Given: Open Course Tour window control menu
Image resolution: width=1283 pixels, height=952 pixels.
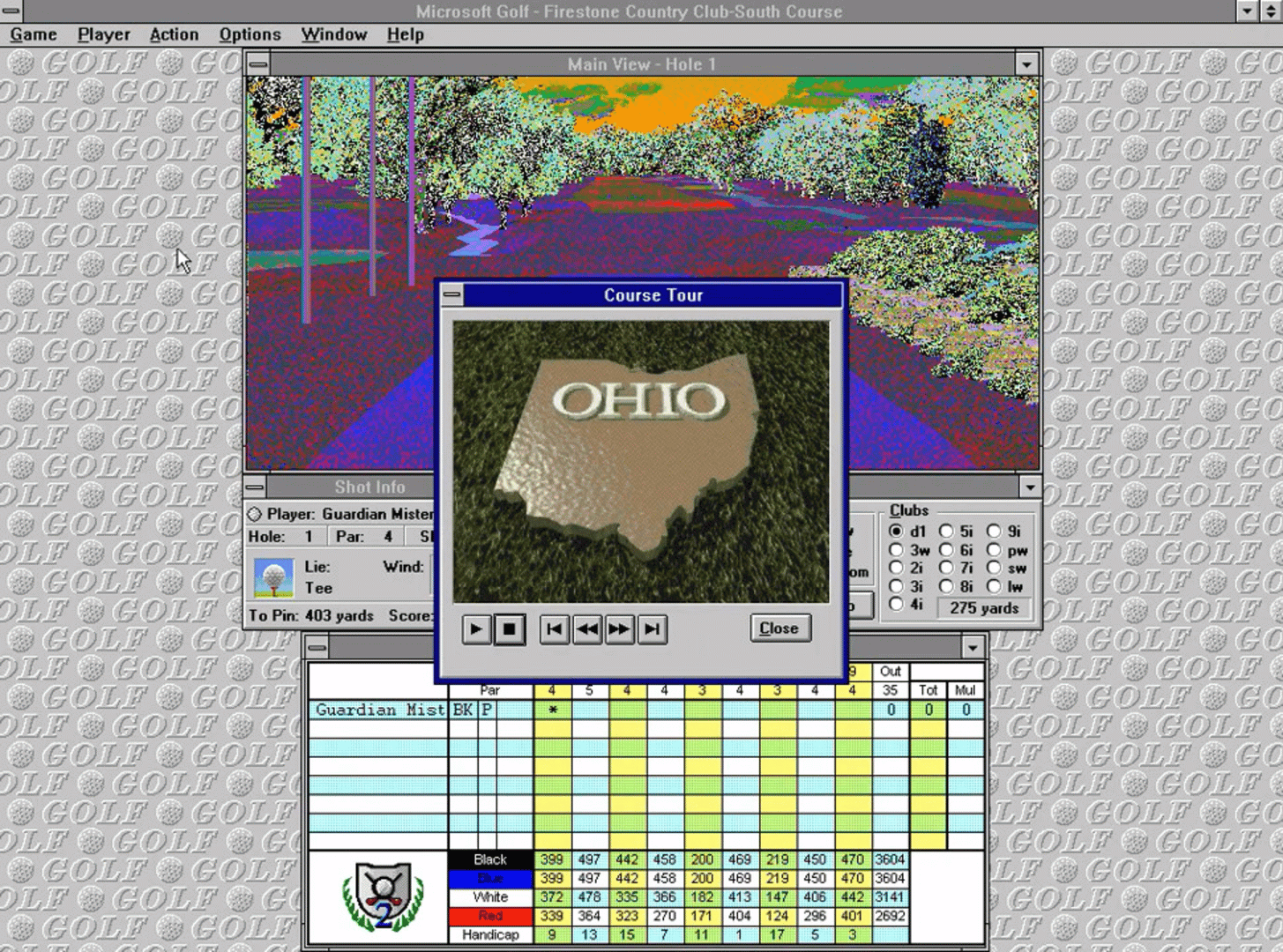Looking at the screenshot, I should [452, 295].
